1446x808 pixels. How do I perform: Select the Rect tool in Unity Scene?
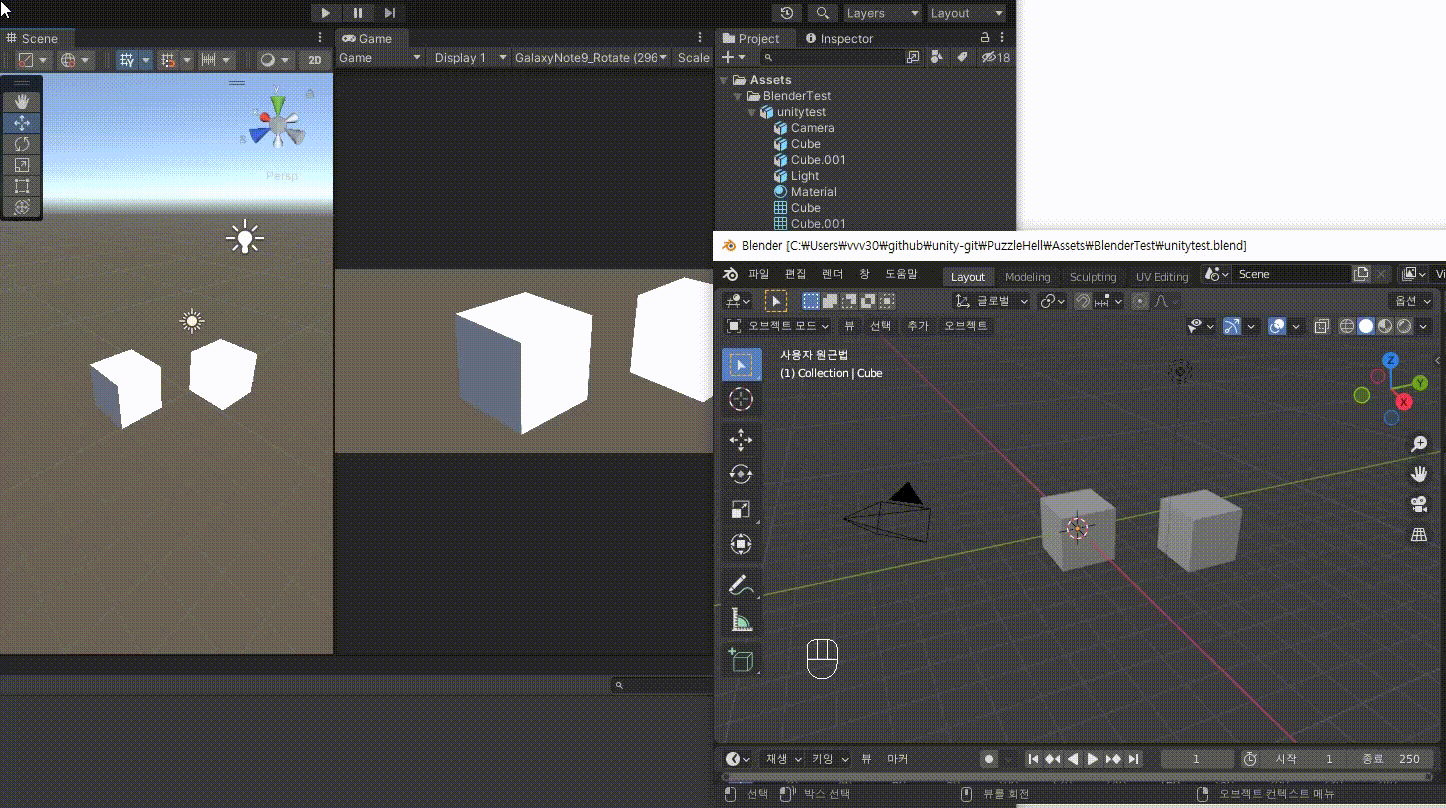(x=21, y=186)
